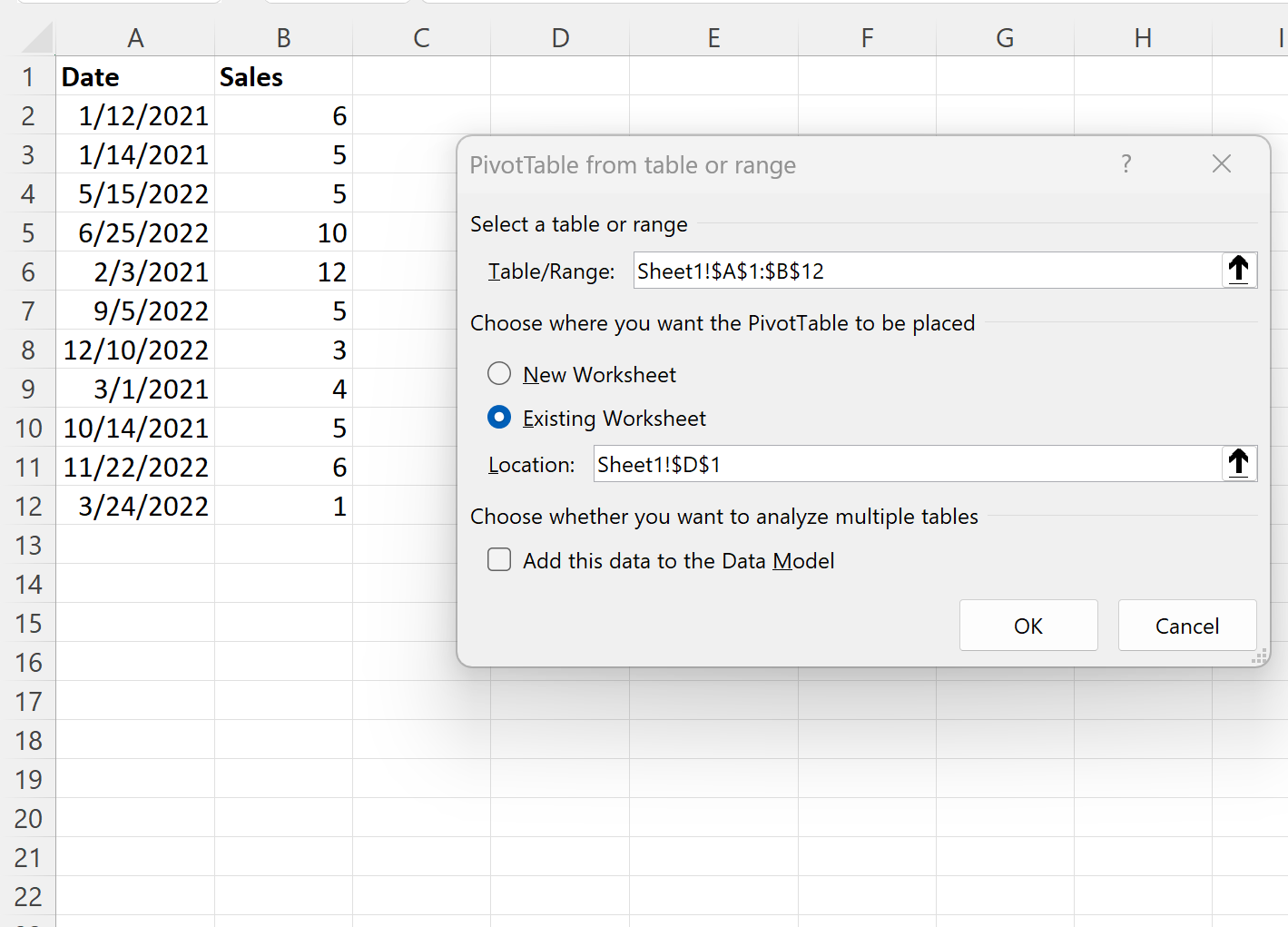Select cell with date 2/3/2021
1288x927 pixels.
(x=135, y=271)
